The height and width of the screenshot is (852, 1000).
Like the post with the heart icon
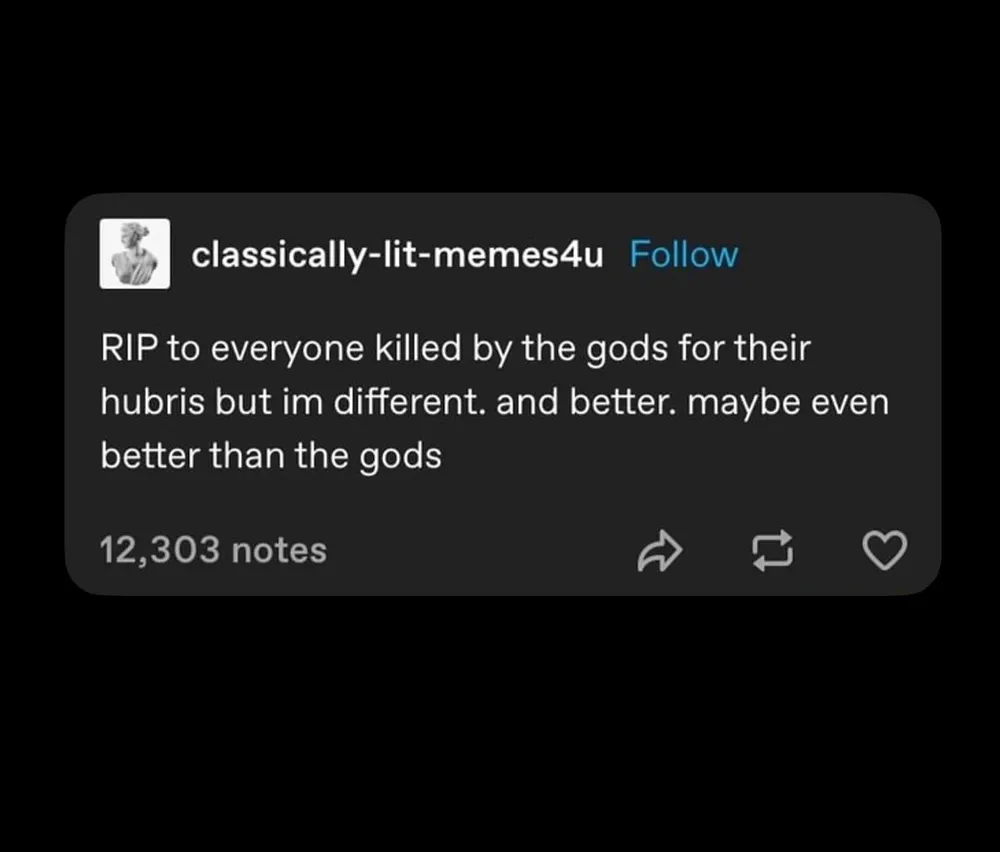pyautogui.click(x=885, y=550)
